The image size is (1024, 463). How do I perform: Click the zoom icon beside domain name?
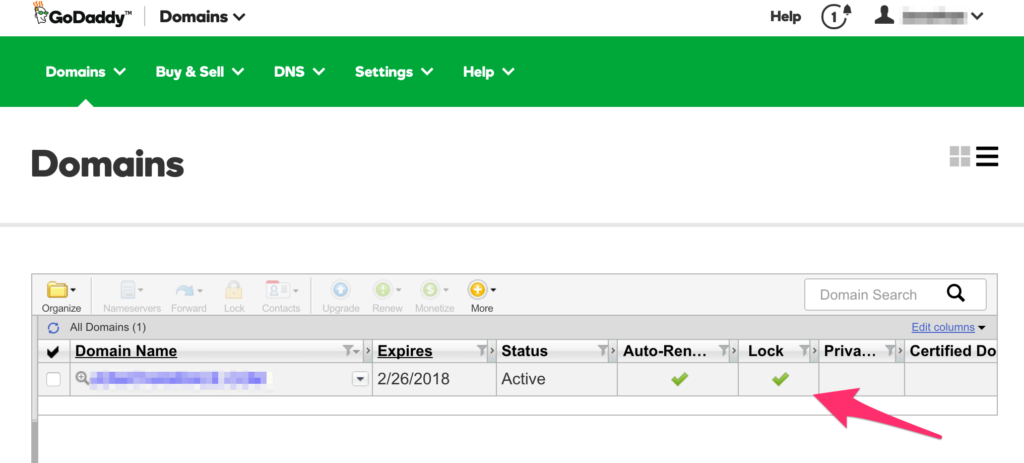(82, 377)
